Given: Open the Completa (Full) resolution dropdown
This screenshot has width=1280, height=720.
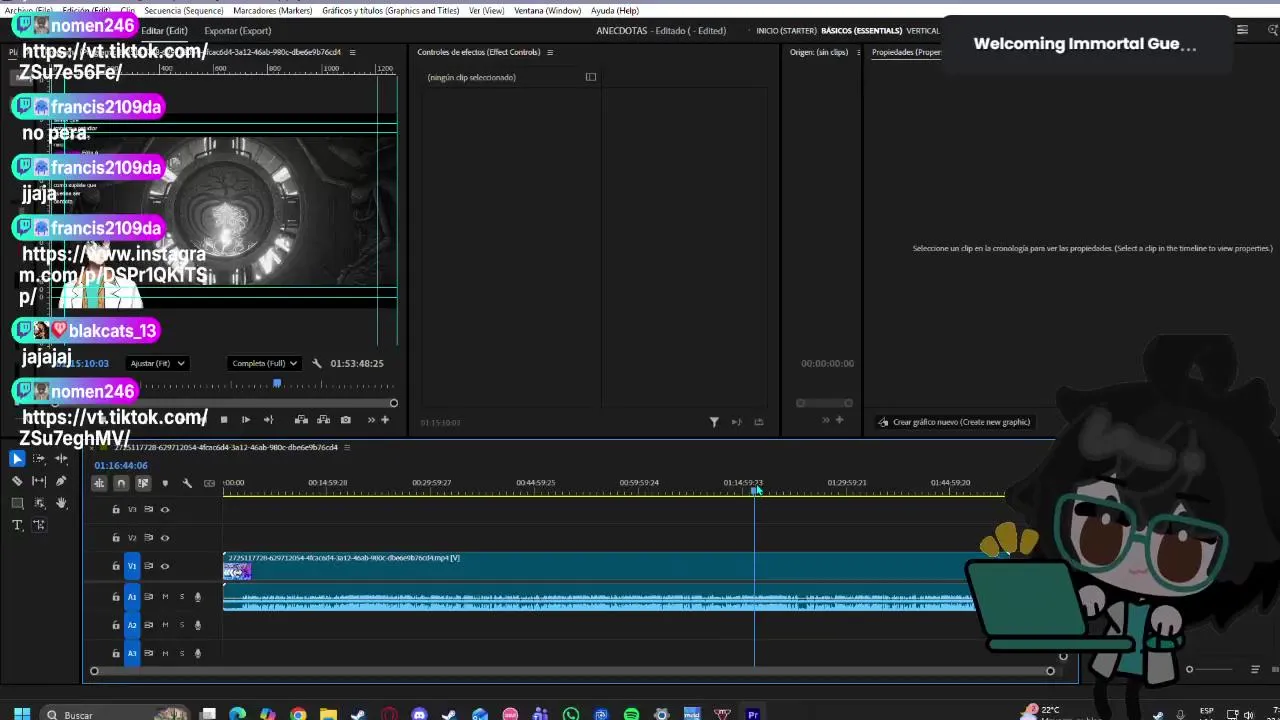Looking at the screenshot, I should tap(264, 363).
